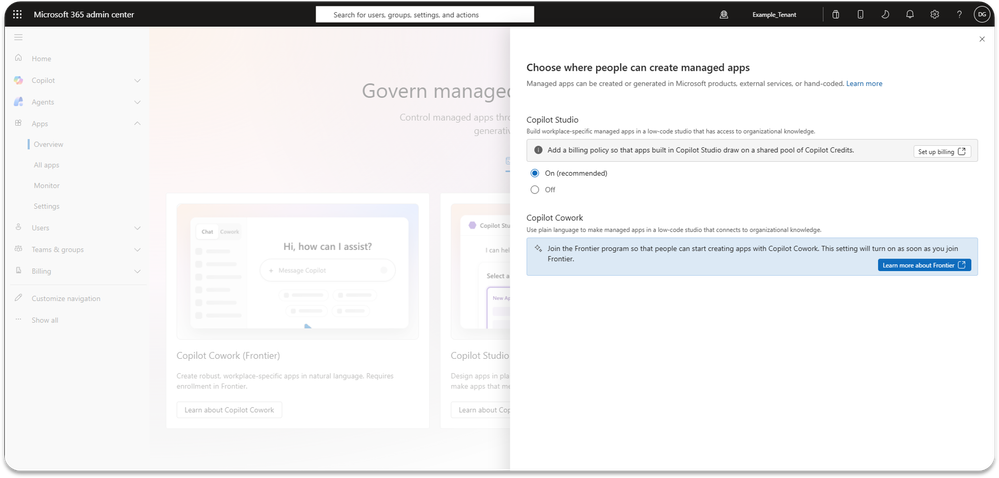Focus the search for users, groups field
Viewport: 999px width, 478px height.
[x=425, y=15]
